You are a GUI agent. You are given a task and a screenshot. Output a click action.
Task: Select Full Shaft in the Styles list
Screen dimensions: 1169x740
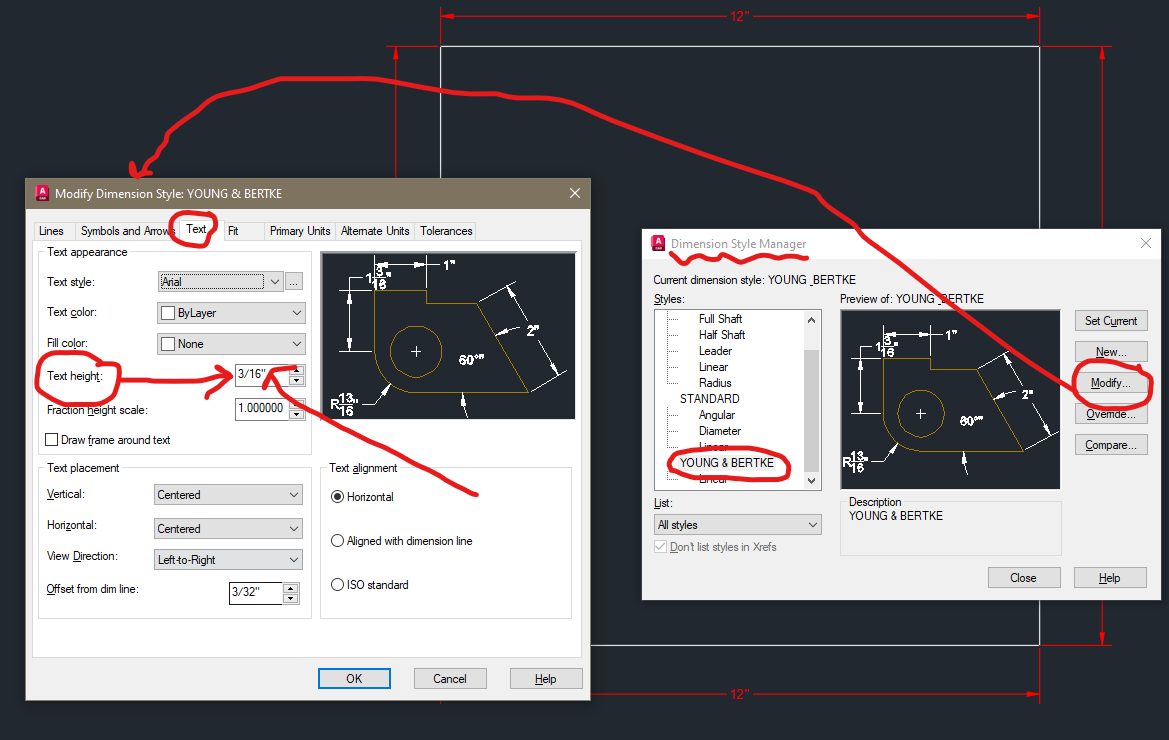tap(720, 319)
